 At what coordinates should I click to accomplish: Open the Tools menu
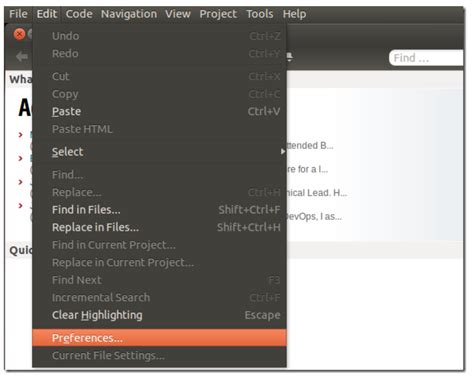tap(260, 14)
